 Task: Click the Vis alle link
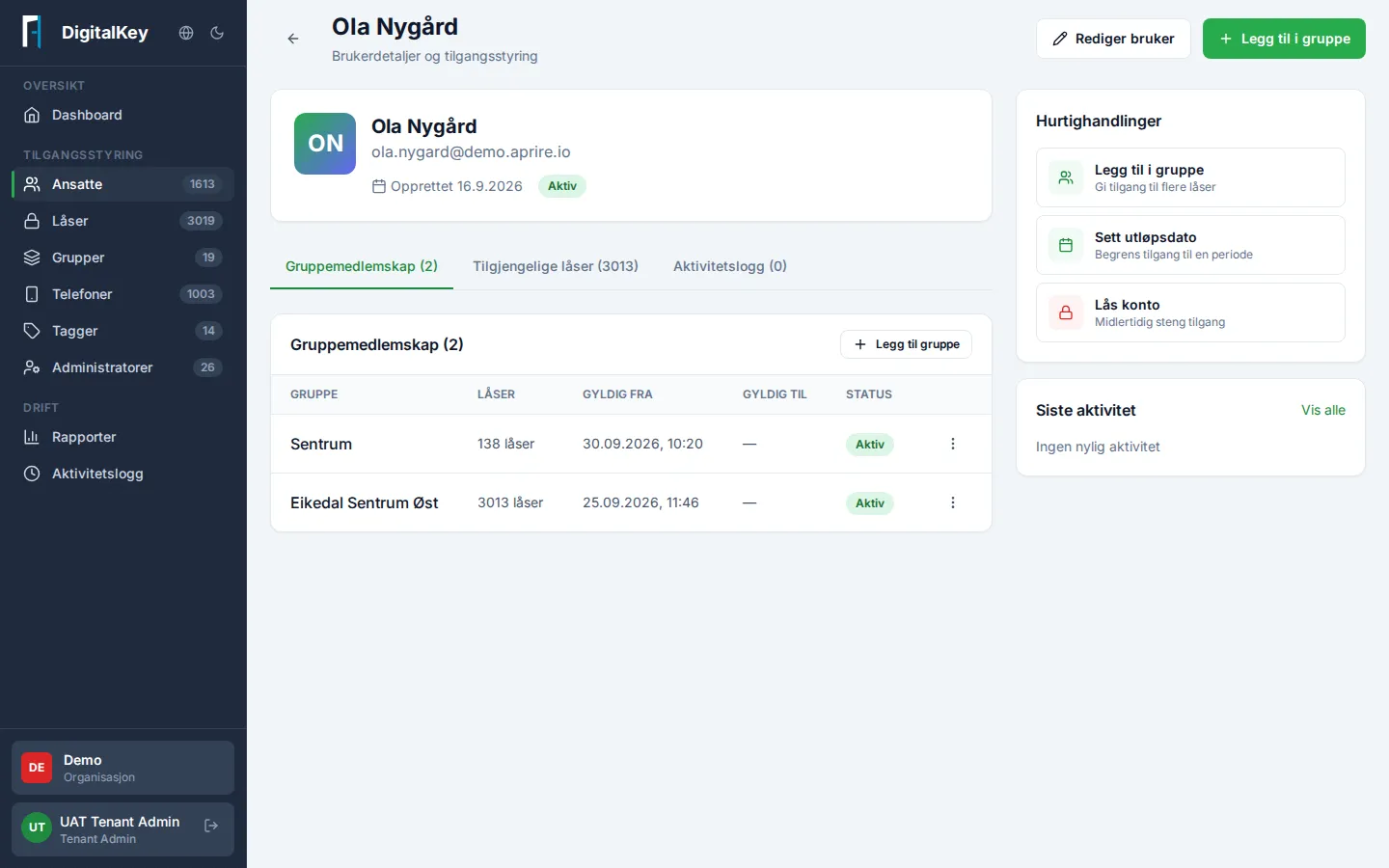[x=1323, y=410]
